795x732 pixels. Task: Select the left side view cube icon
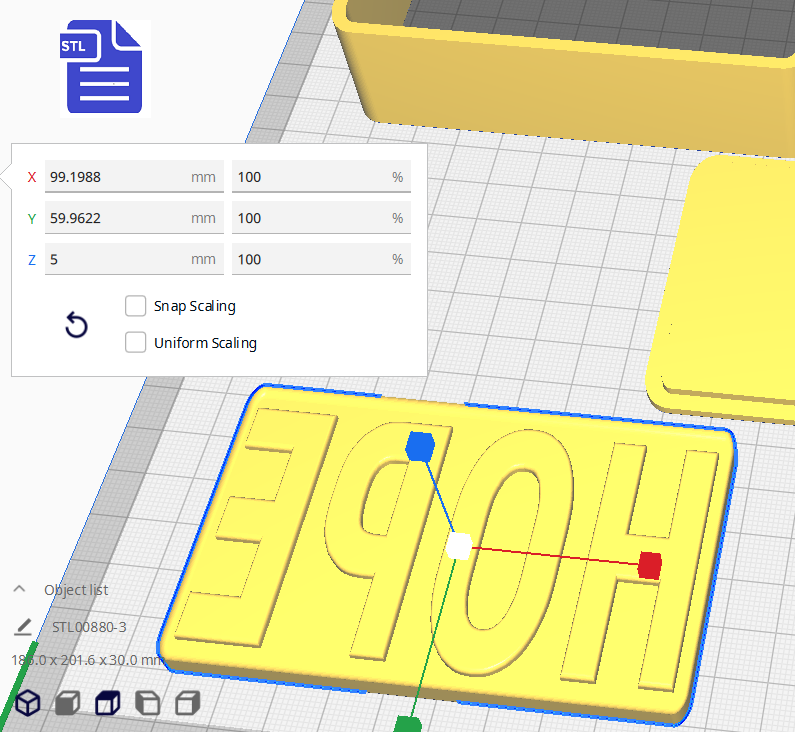coord(147,703)
